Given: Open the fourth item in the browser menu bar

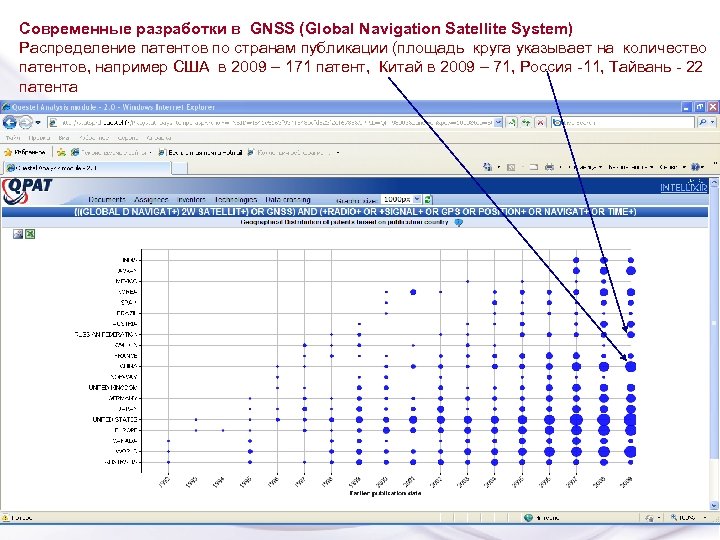Looking at the screenshot, I should (x=94, y=138).
